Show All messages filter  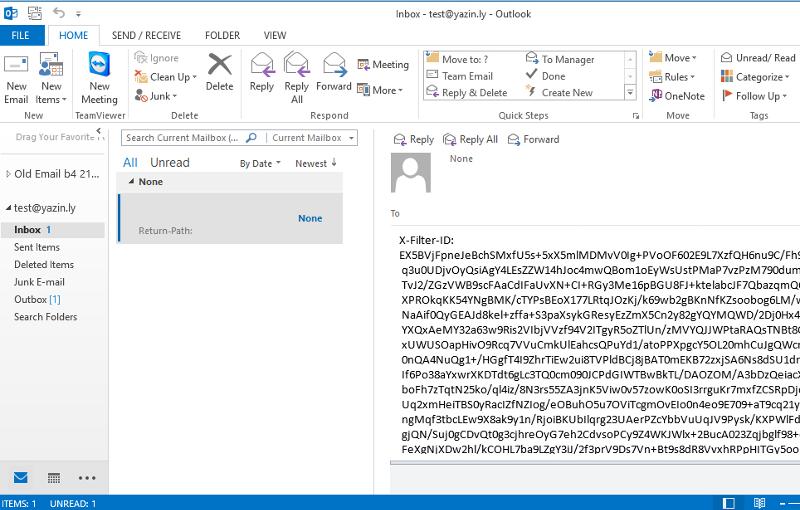(x=130, y=163)
